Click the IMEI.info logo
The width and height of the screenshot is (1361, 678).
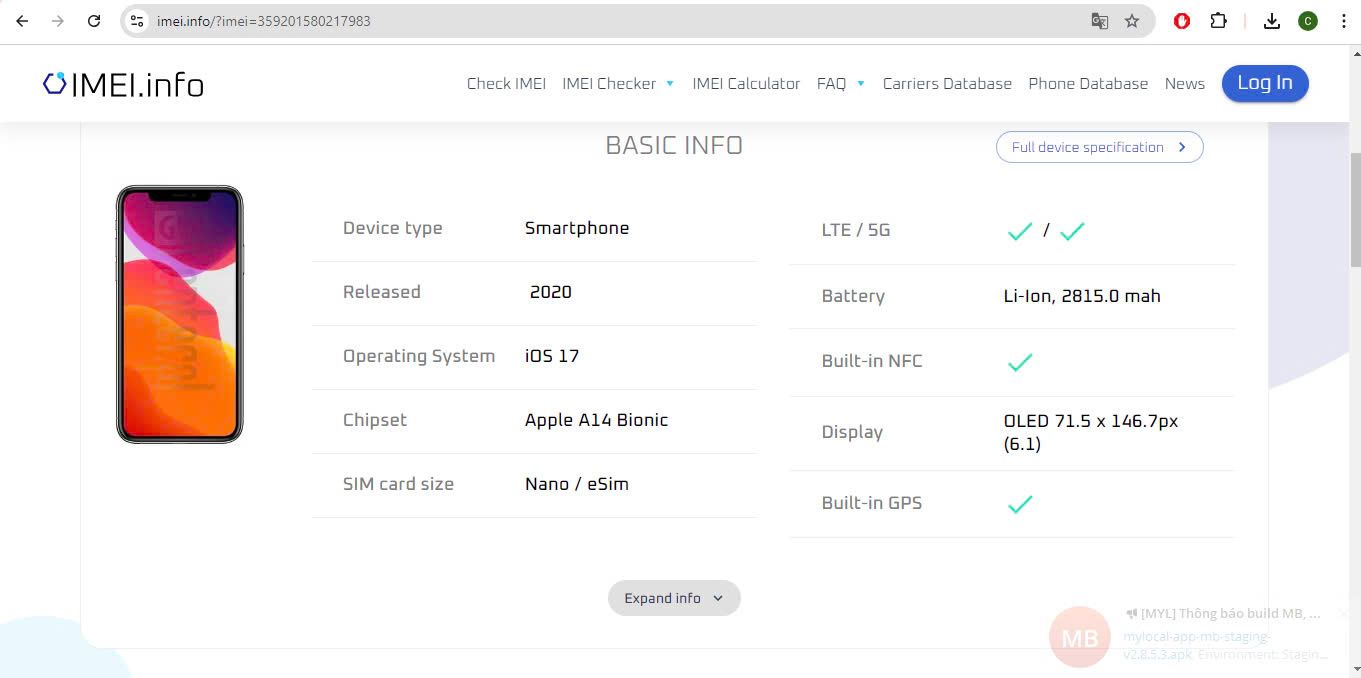pos(123,84)
